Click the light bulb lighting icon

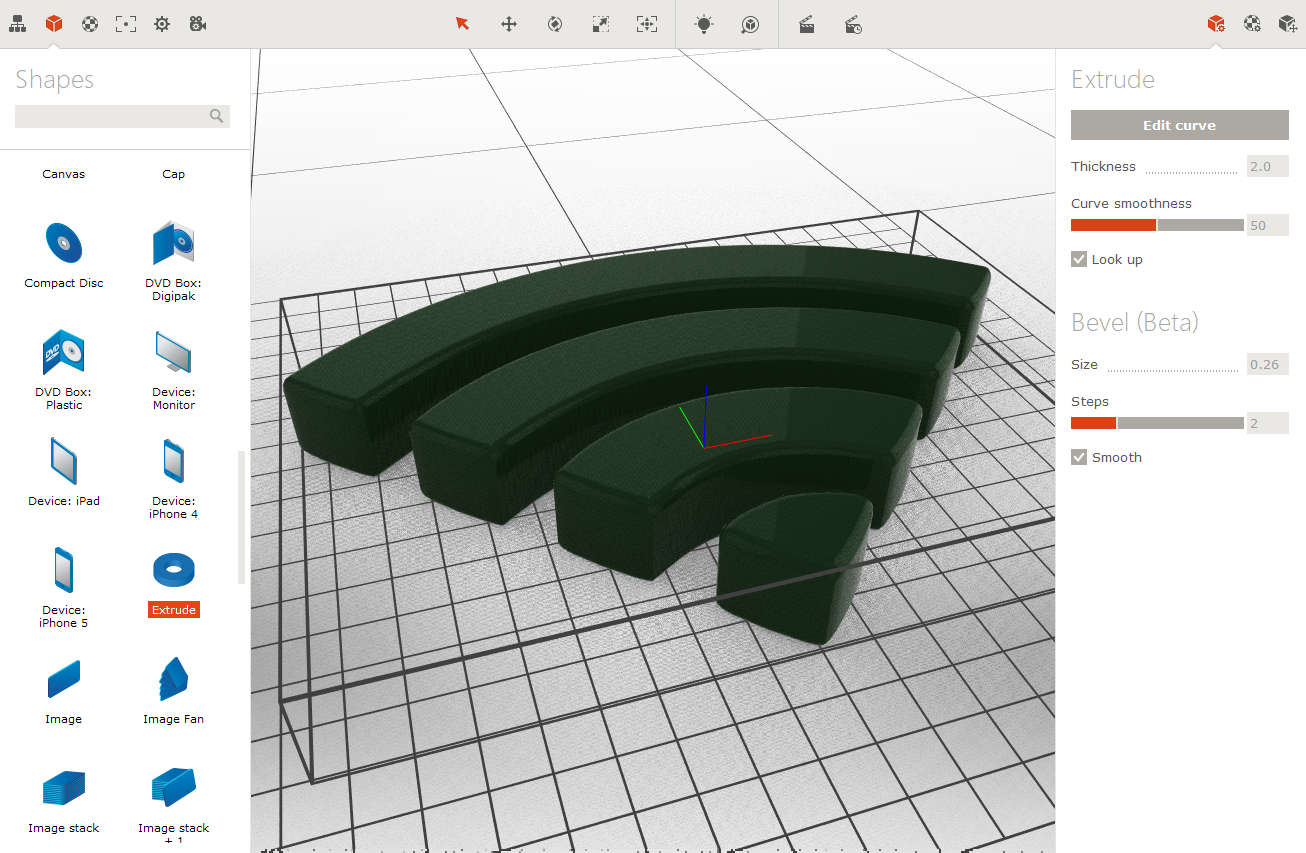point(704,23)
